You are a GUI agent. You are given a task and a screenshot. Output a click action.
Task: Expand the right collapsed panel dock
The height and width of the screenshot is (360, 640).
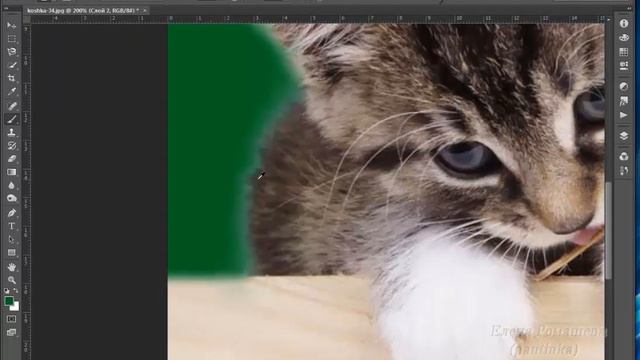point(629,8)
